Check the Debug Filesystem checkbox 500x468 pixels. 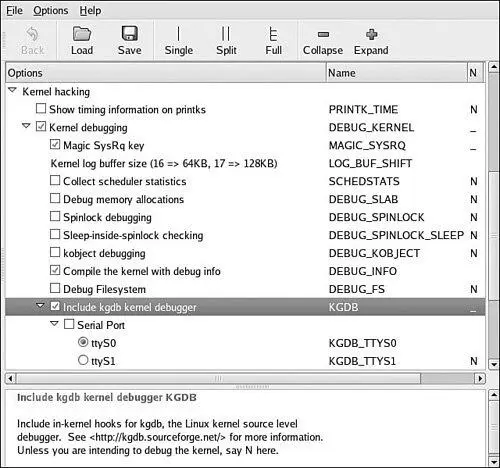(x=55, y=288)
